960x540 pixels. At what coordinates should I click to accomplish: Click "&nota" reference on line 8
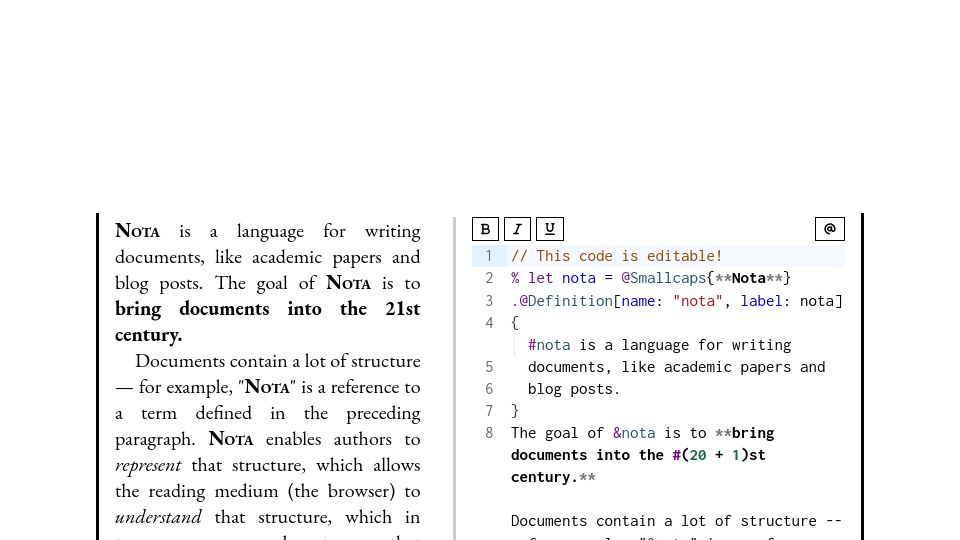click(x=634, y=433)
